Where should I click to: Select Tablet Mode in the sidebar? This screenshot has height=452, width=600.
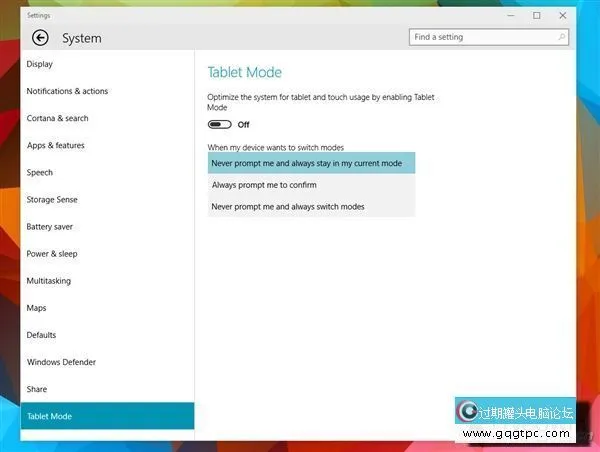[x=49, y=416]
